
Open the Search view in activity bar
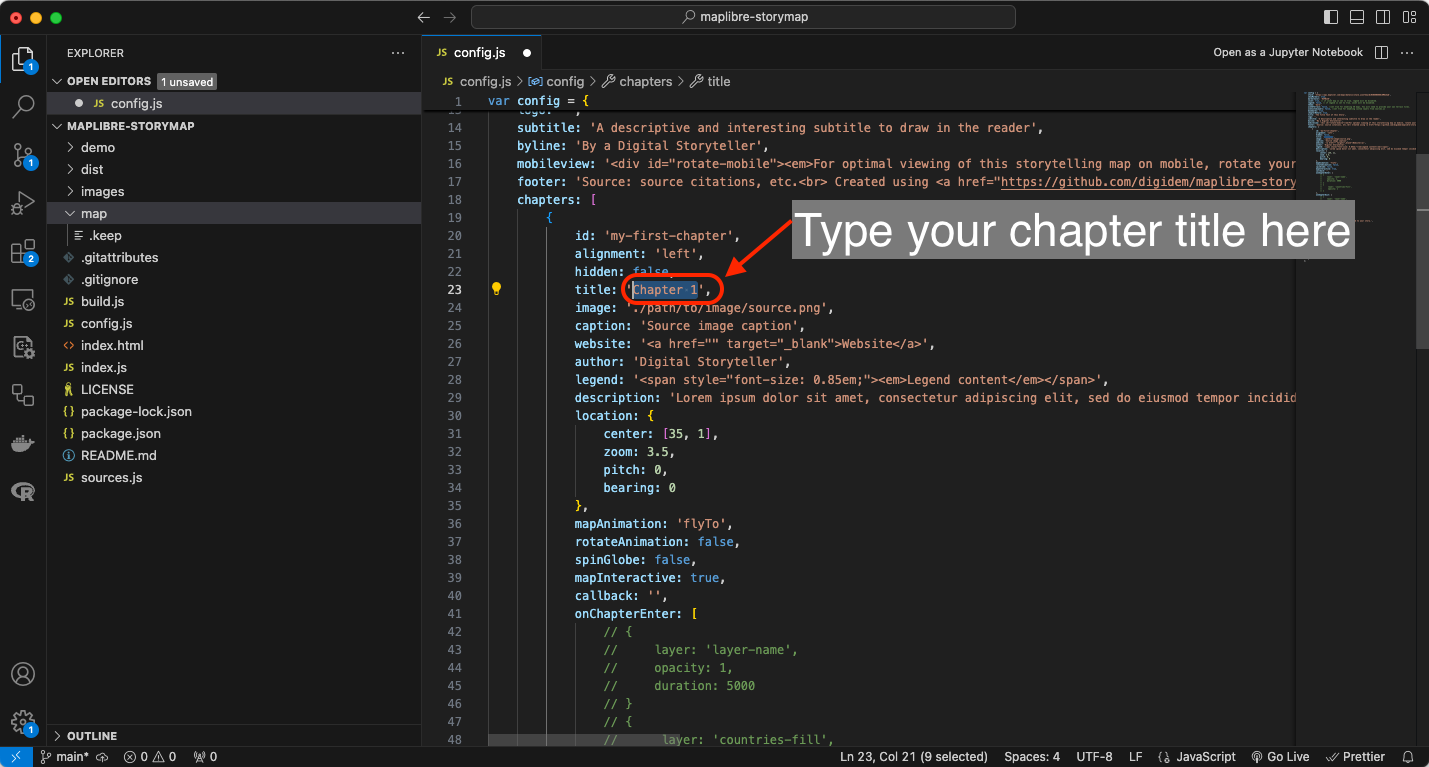click(x=23, y=106)
